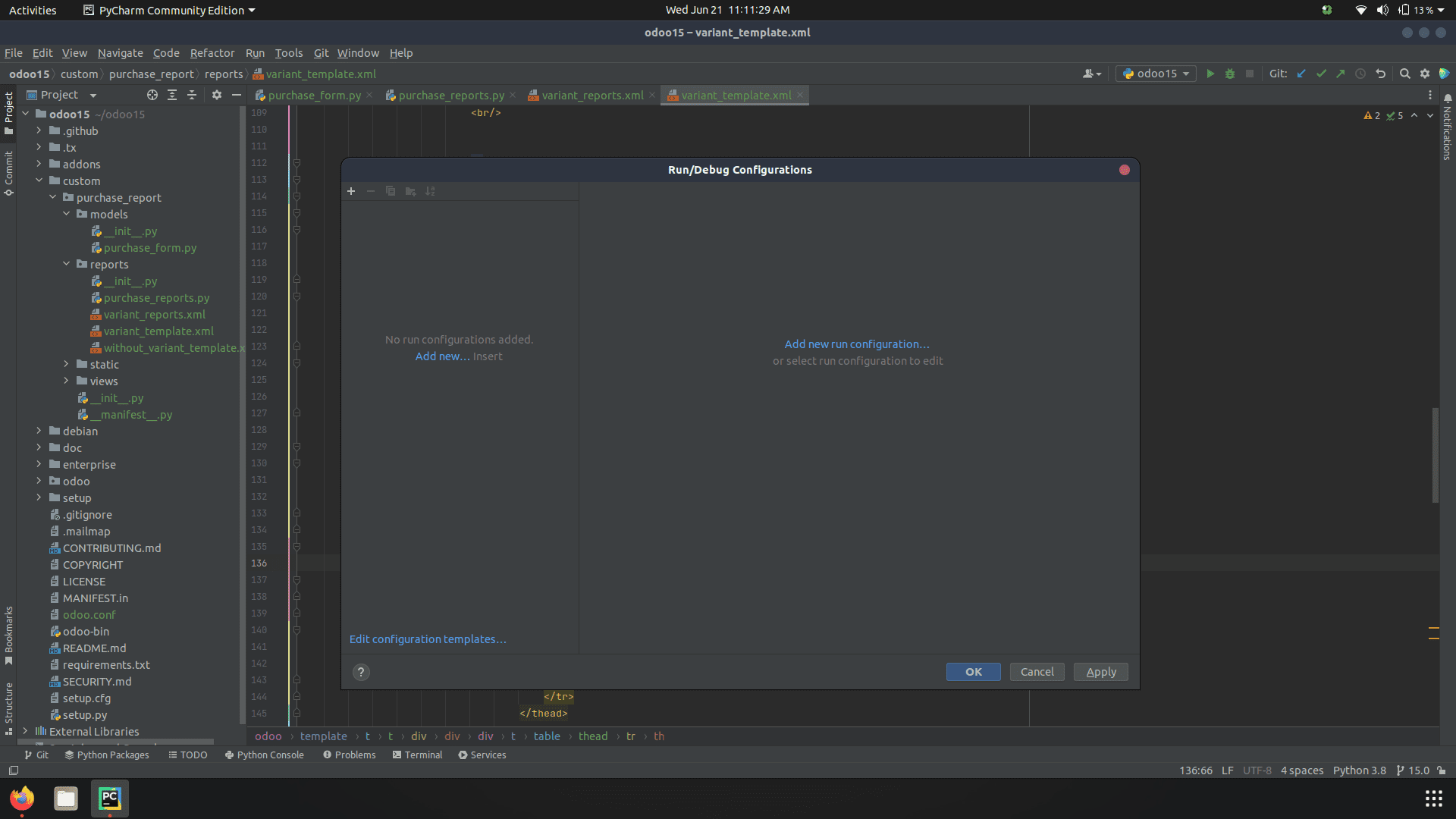This screenshot has height=819, width=1456.
Task: Toggle the Services tool window
Action: click(x=482, y=755)
